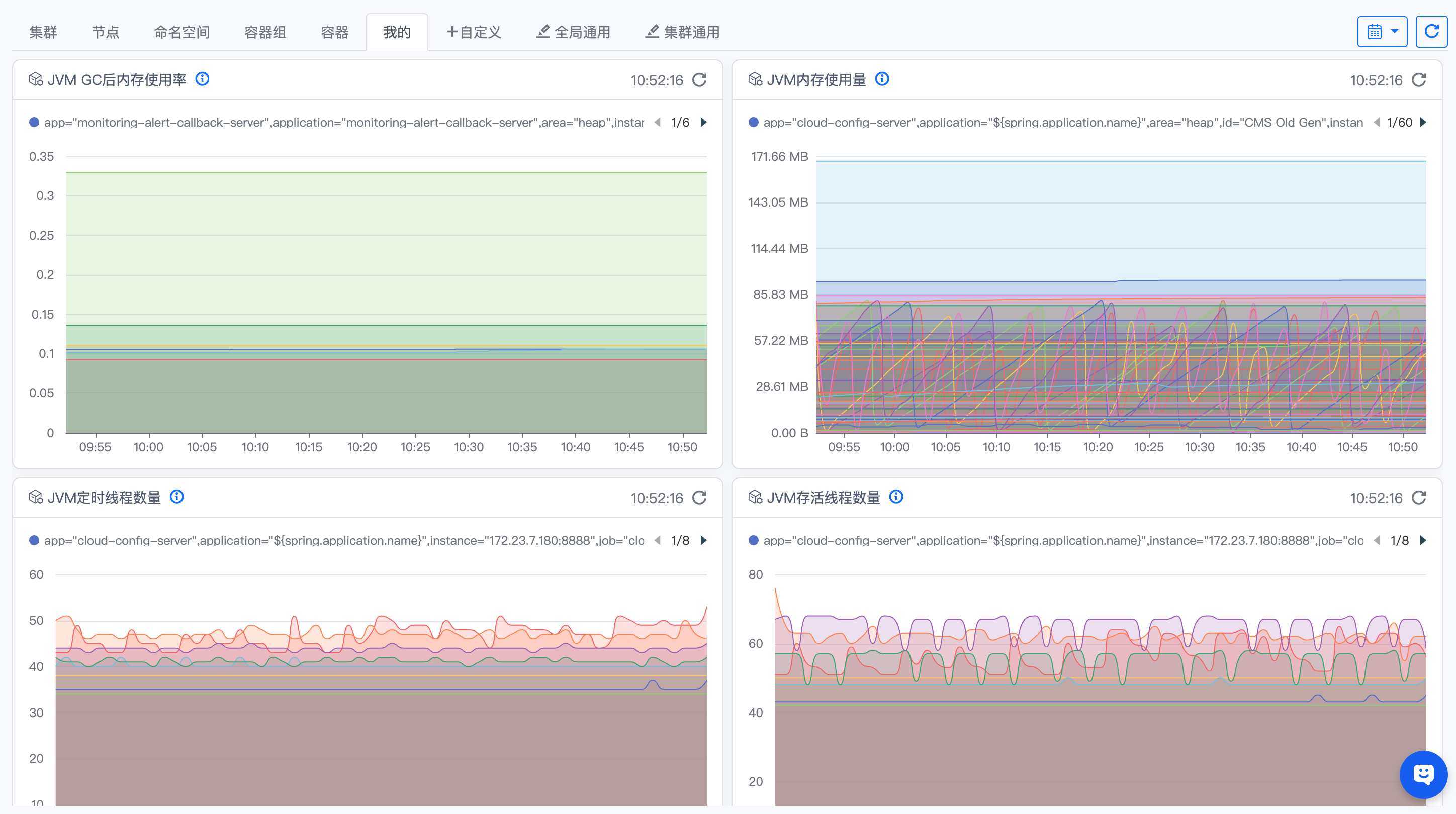Open the chat assistant floating button
The height and width of the screenshot is (814, 1456).
(1423, 774)
